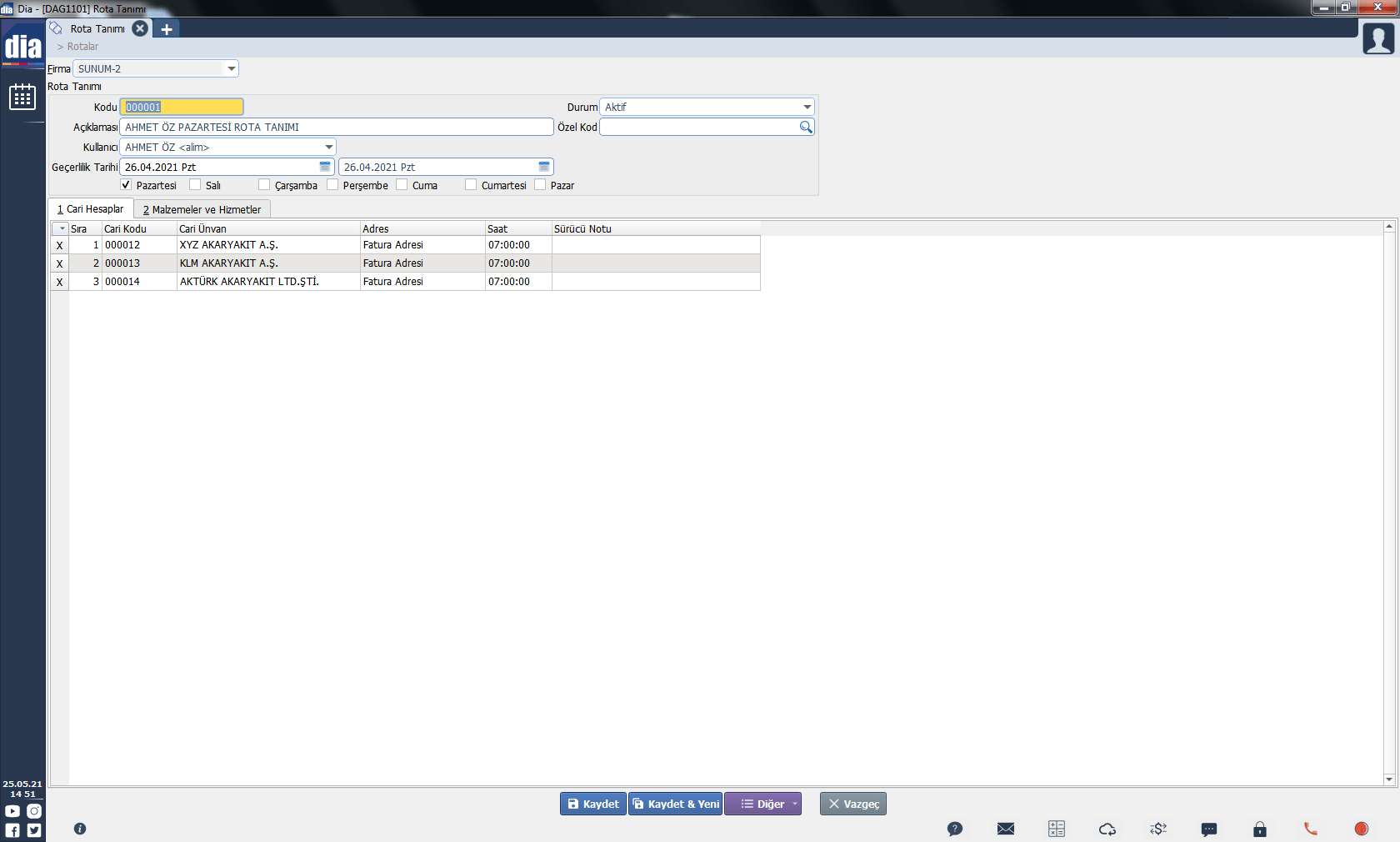The height and width of the screenshot is (842, 1400).
Task: Select the AKTÜRK AKARYAKIT LTD.ŞTİ. cell
Action: pos(268,282)
